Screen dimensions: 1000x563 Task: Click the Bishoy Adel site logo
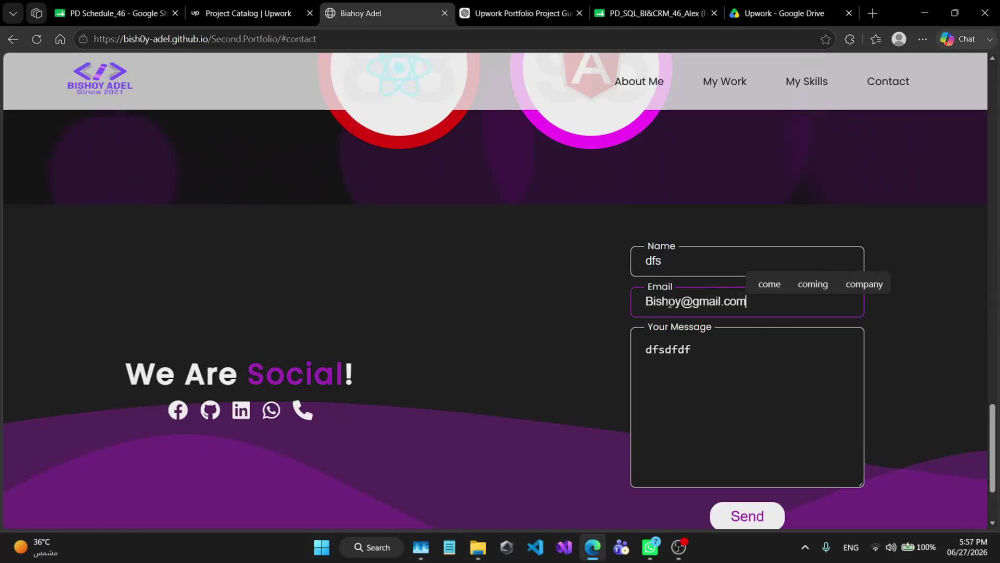(x=100, y=78)
